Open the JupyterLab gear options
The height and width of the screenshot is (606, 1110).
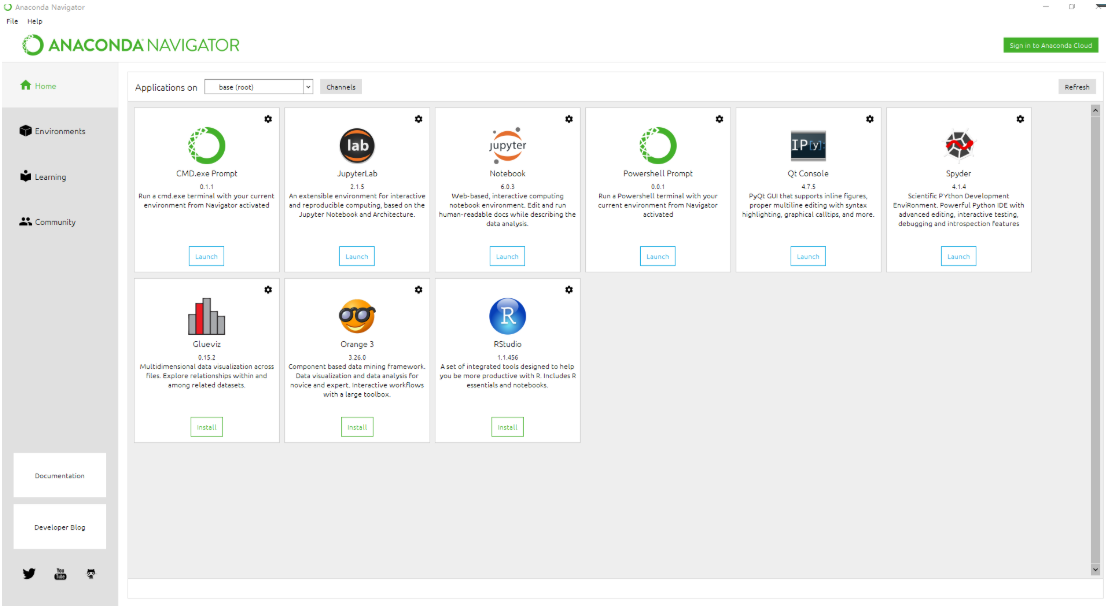pyautogui.click(x=418, y=119)
